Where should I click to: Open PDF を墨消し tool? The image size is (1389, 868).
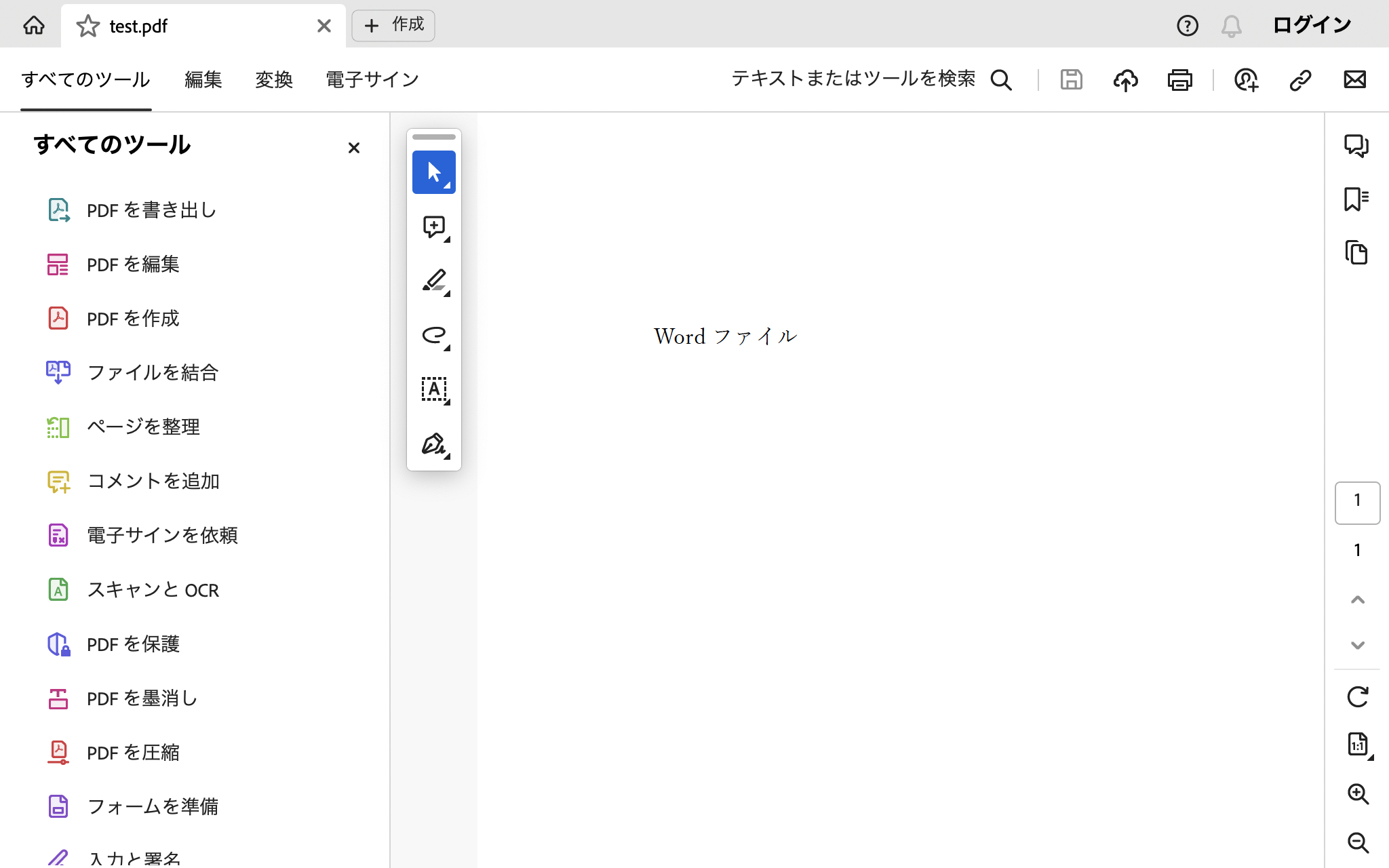point(142,698)
